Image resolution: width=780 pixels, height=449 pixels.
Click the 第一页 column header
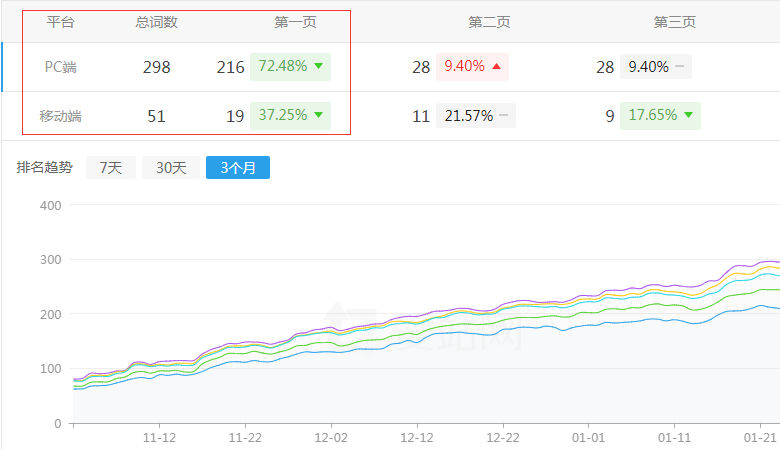[296, 21]
